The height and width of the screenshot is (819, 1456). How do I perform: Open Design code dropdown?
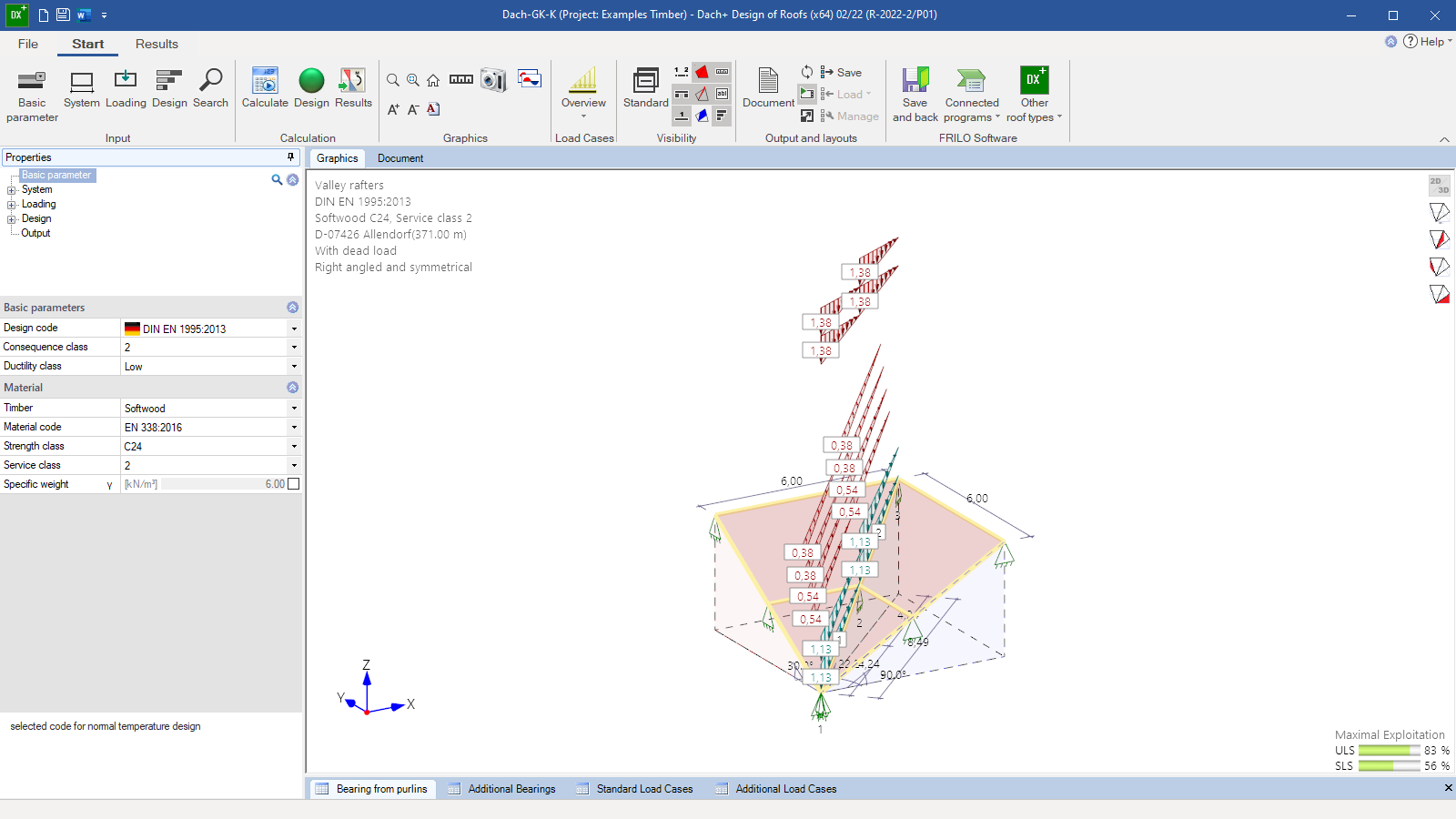pos(294,329)
